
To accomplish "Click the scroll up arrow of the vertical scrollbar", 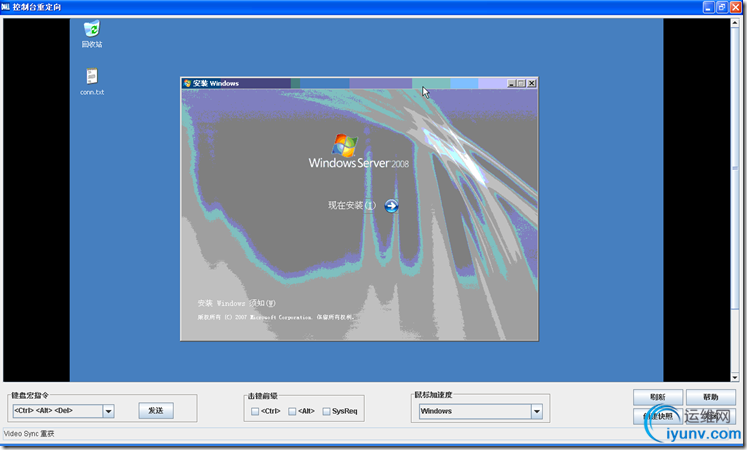I will [735, 23].
